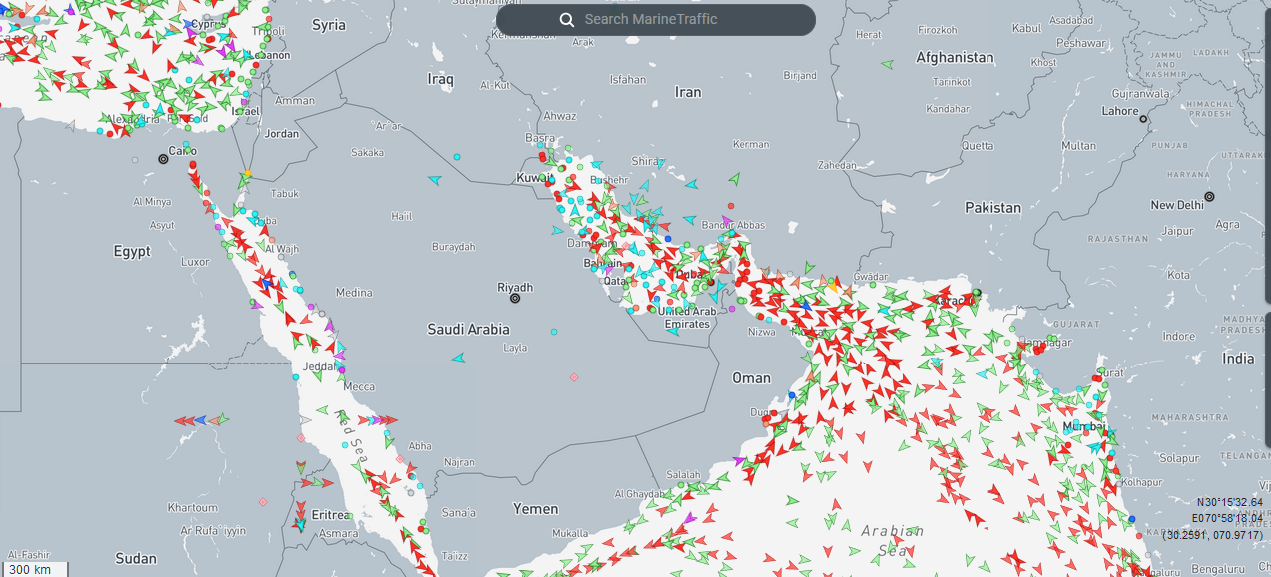Image resolution: width=1271 pixels, height=577 pixels.
Task: Select the purple vessel arrow near Salalah
Action: (739, 461)
